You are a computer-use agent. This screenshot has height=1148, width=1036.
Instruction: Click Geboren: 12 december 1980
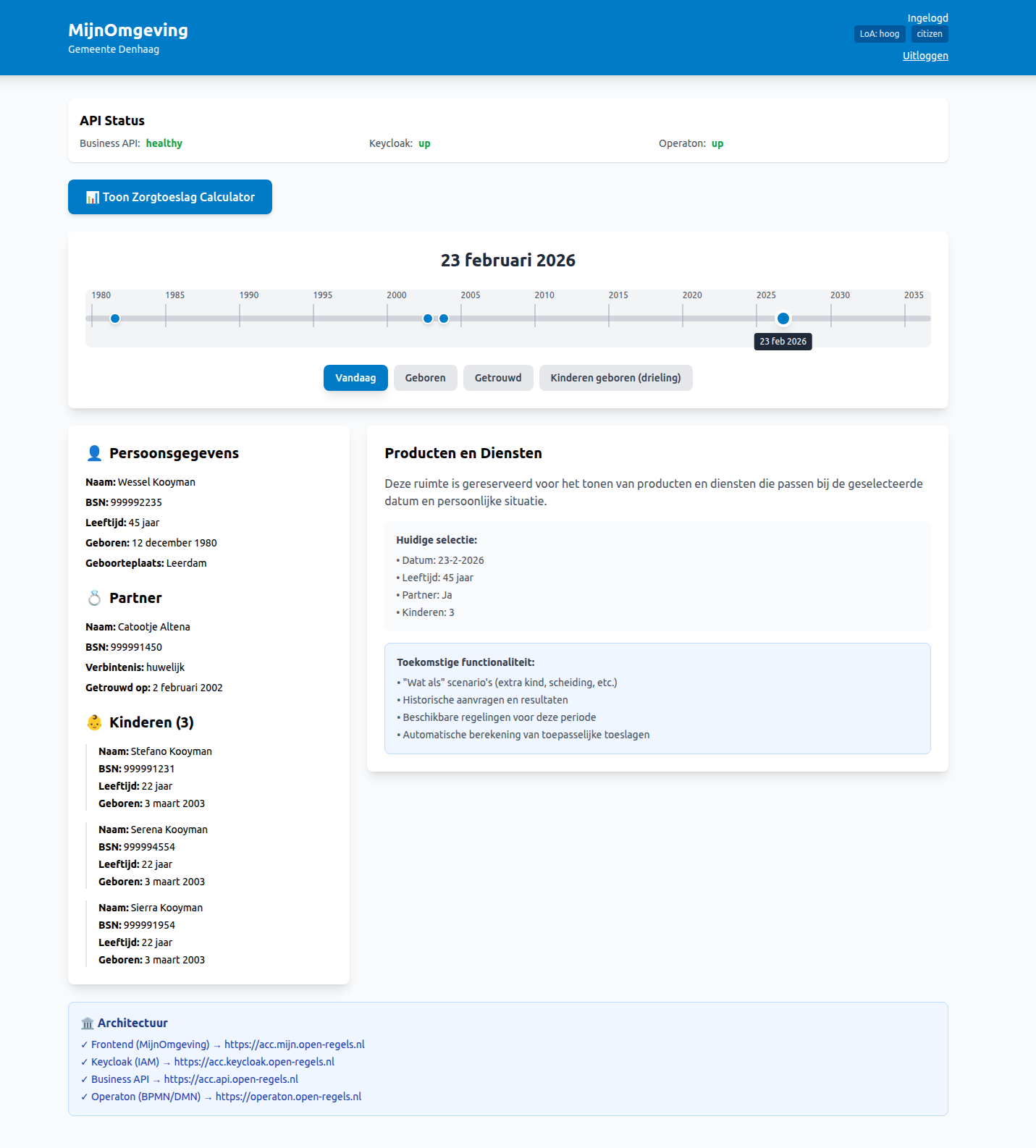pyautogui.click(x=151, y=543)
